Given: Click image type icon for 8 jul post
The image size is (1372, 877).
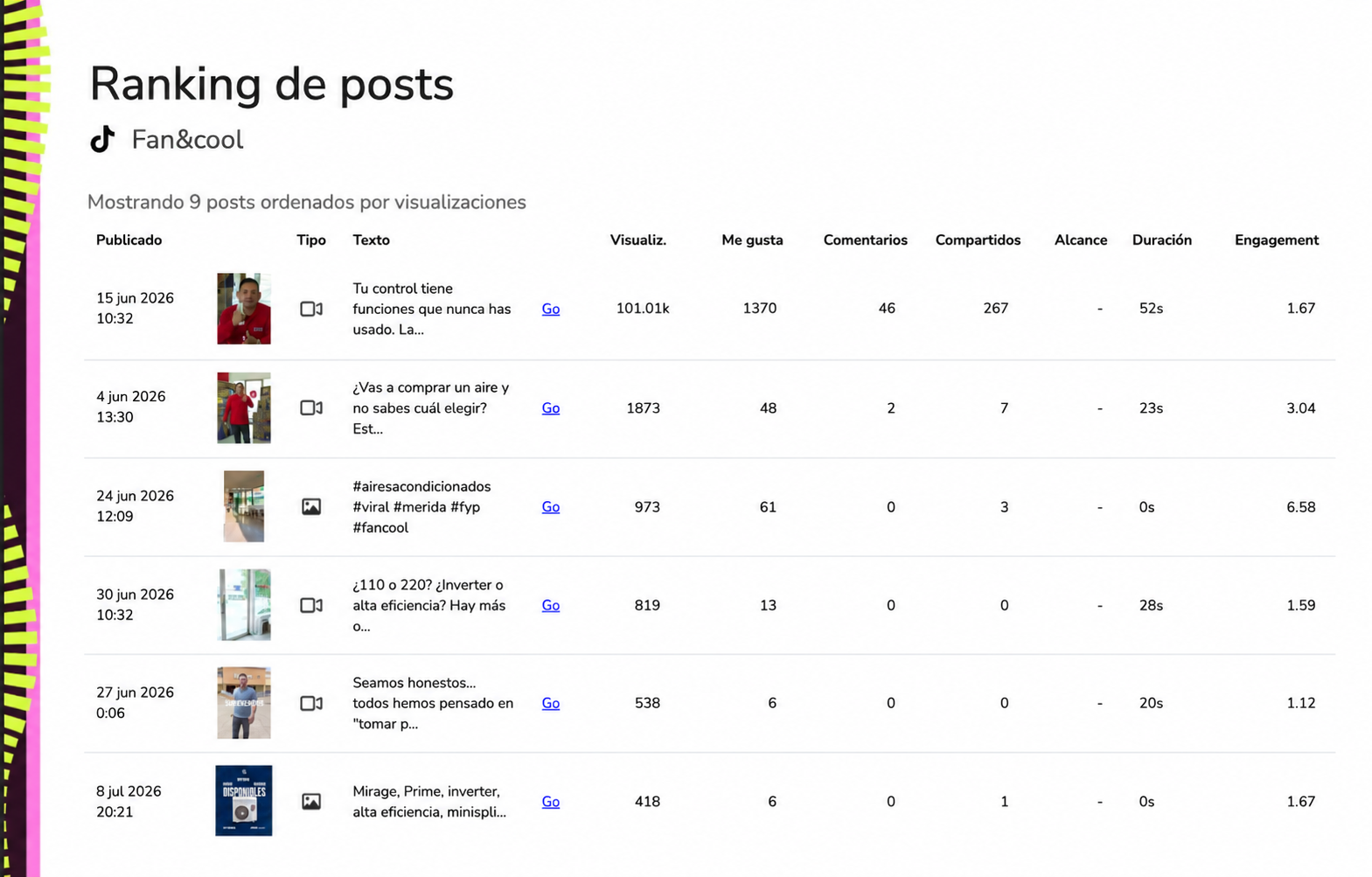Looking at the screenshot, I should click(x=311, y=801).
